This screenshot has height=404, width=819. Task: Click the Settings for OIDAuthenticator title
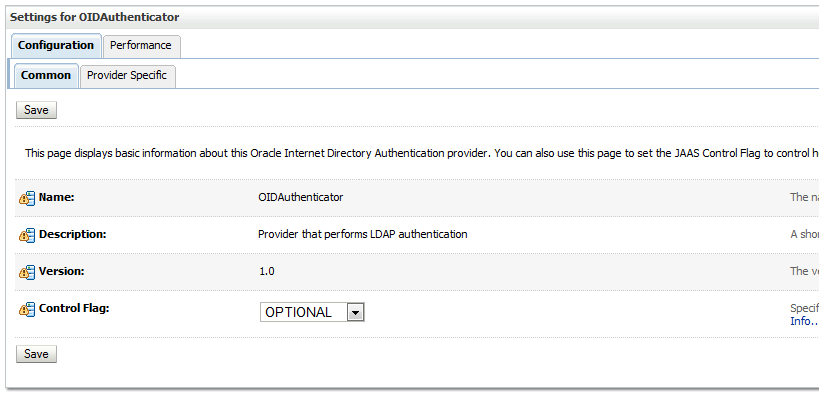(x=95, y=18)
